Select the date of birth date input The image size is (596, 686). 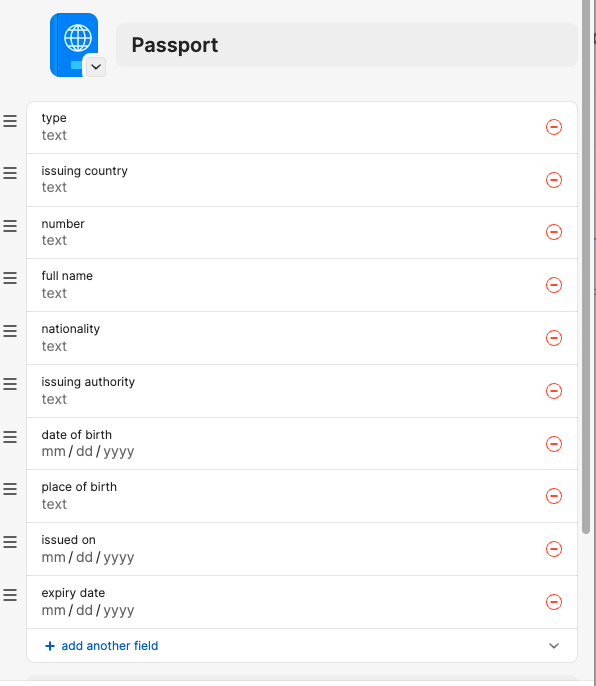click(x=289, y=452)
